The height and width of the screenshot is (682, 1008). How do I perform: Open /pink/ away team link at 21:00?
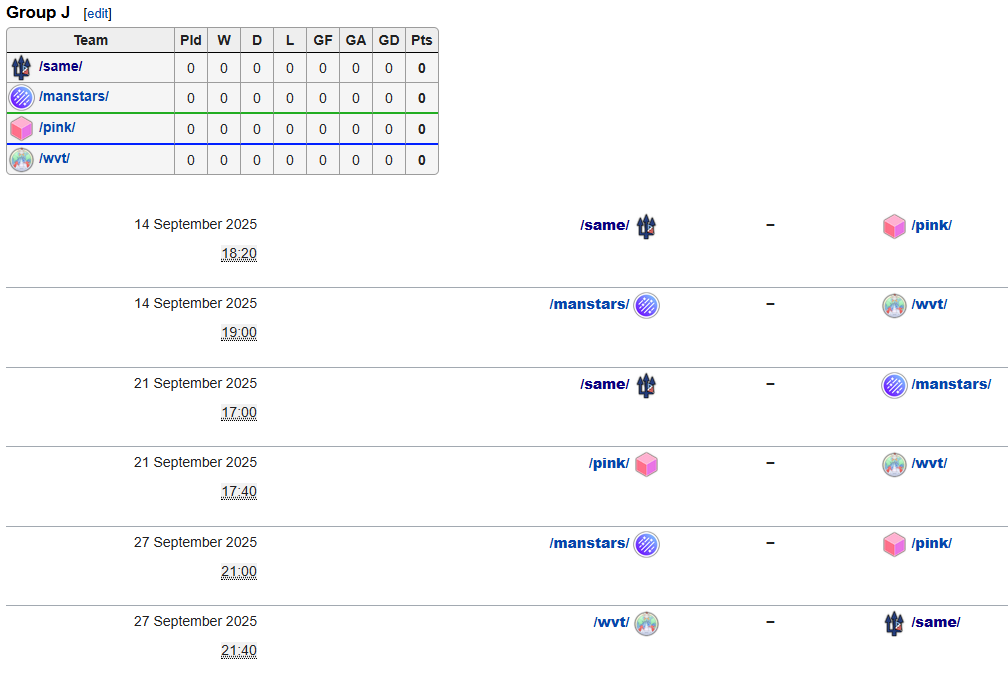pyautogui.click(x=932, y=543)
